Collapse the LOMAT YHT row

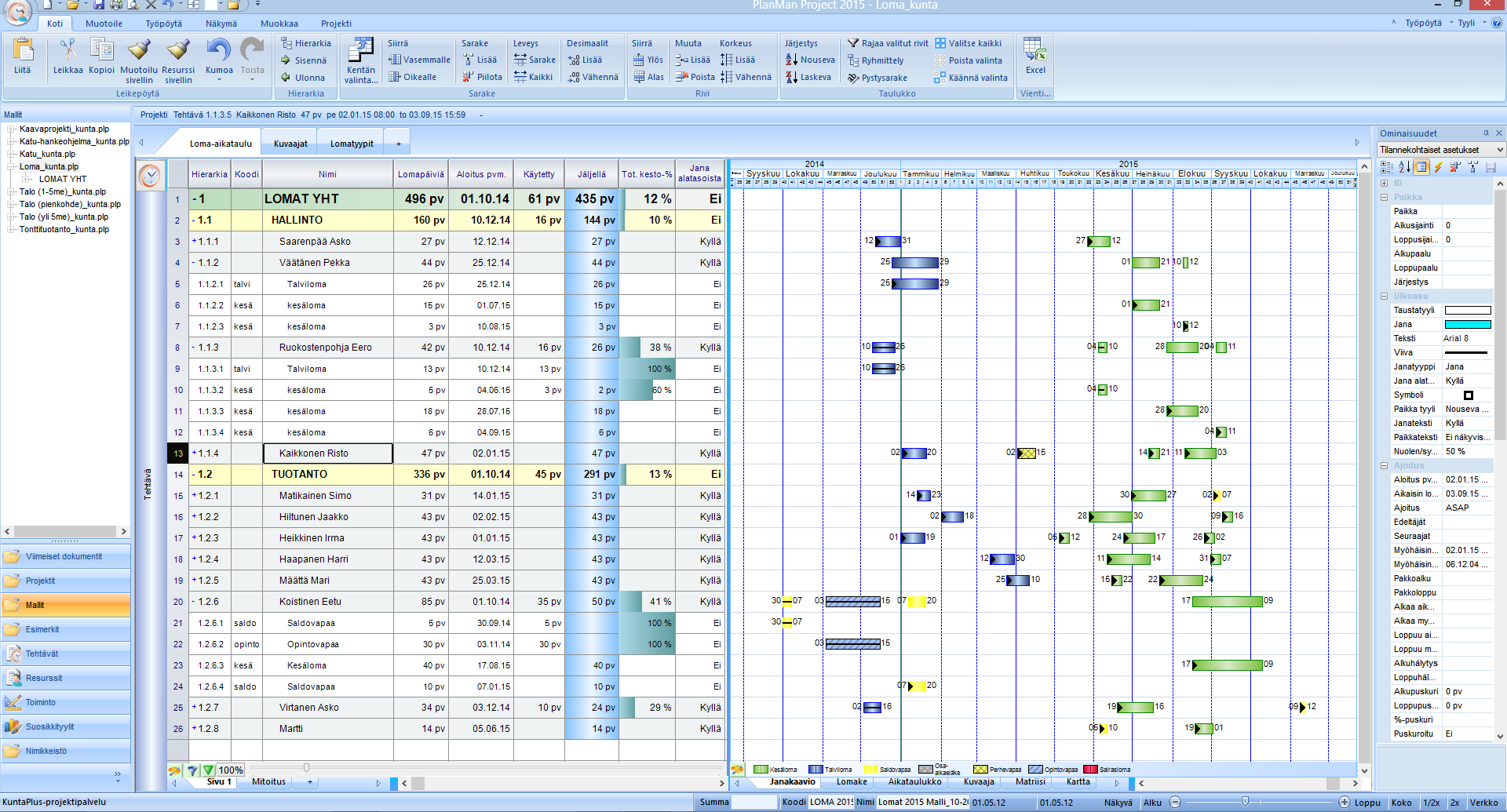point(195,199)
